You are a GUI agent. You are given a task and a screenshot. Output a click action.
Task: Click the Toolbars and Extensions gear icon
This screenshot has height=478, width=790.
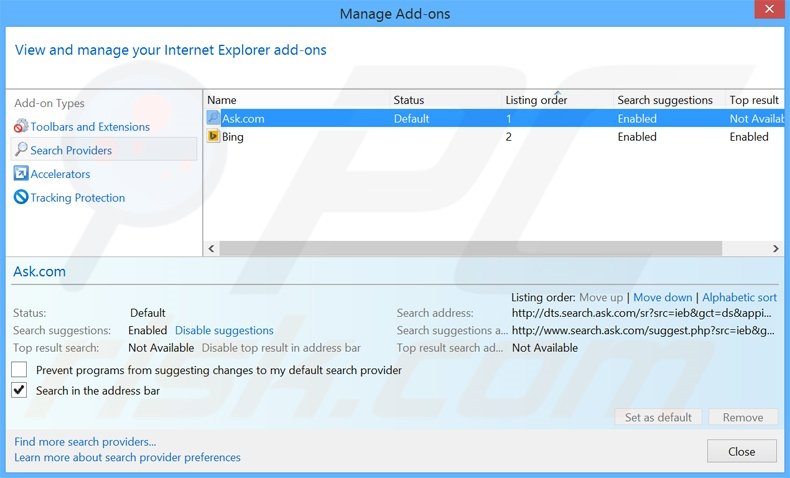pyautogui.click(x=21, y=126)
